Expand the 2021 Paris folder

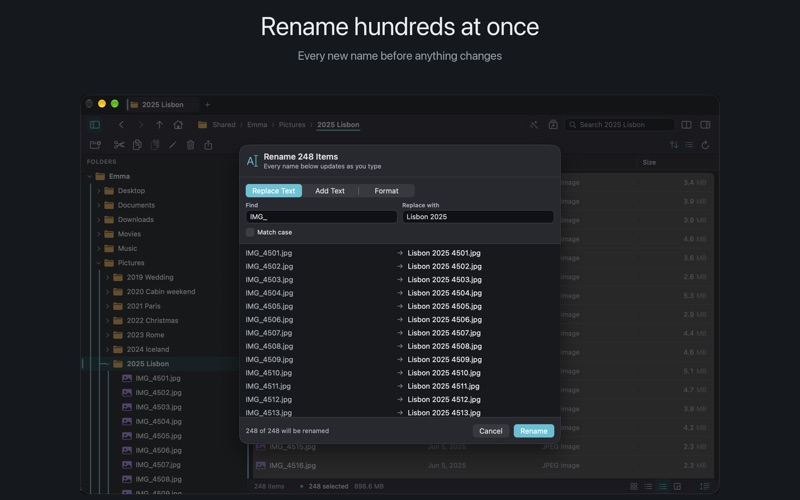pos(108,306)
